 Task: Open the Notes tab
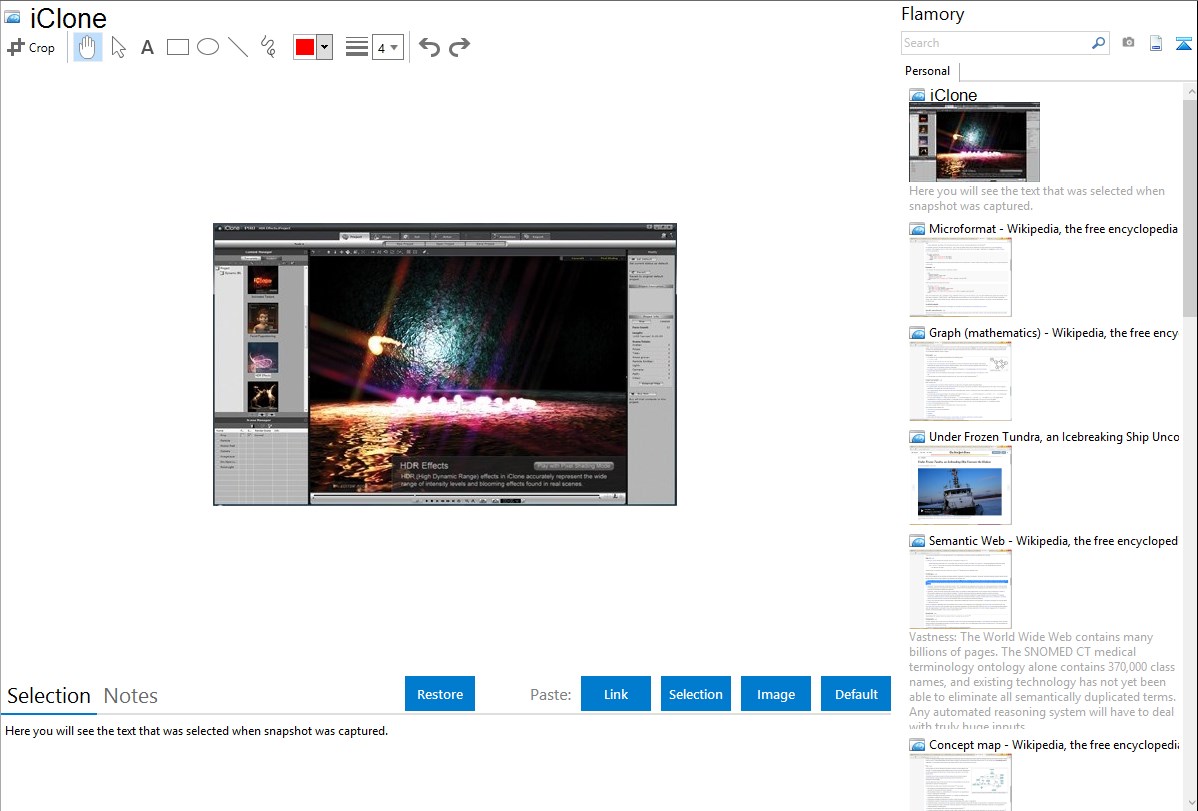tap(131, 696)
